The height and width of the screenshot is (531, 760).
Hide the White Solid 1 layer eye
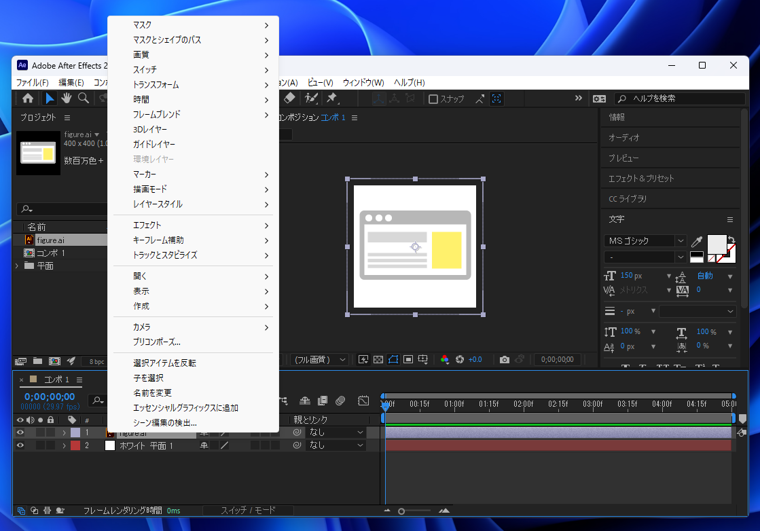(x=20, y=446)
